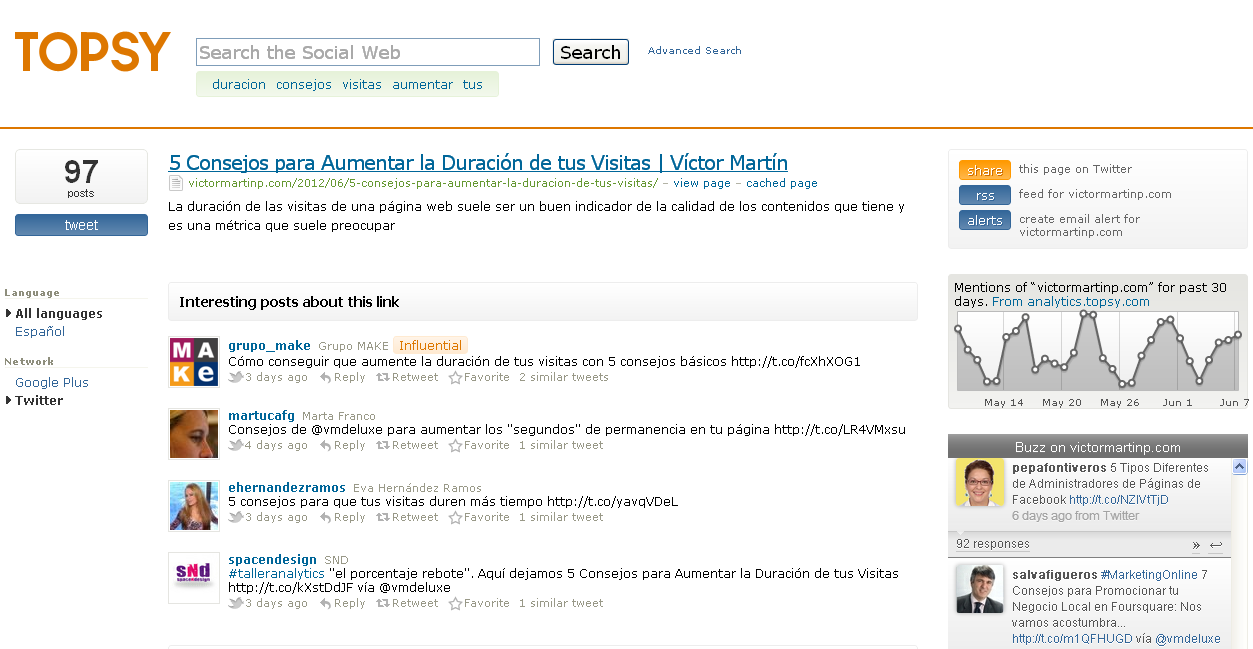Click the 'cached page' link
The height and width of the screenshot is (649, 1253).
tap(782, 183)
